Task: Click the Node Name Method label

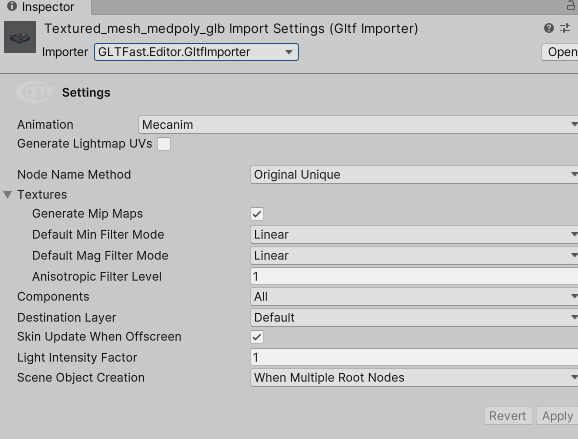Action: coord(74,174)
